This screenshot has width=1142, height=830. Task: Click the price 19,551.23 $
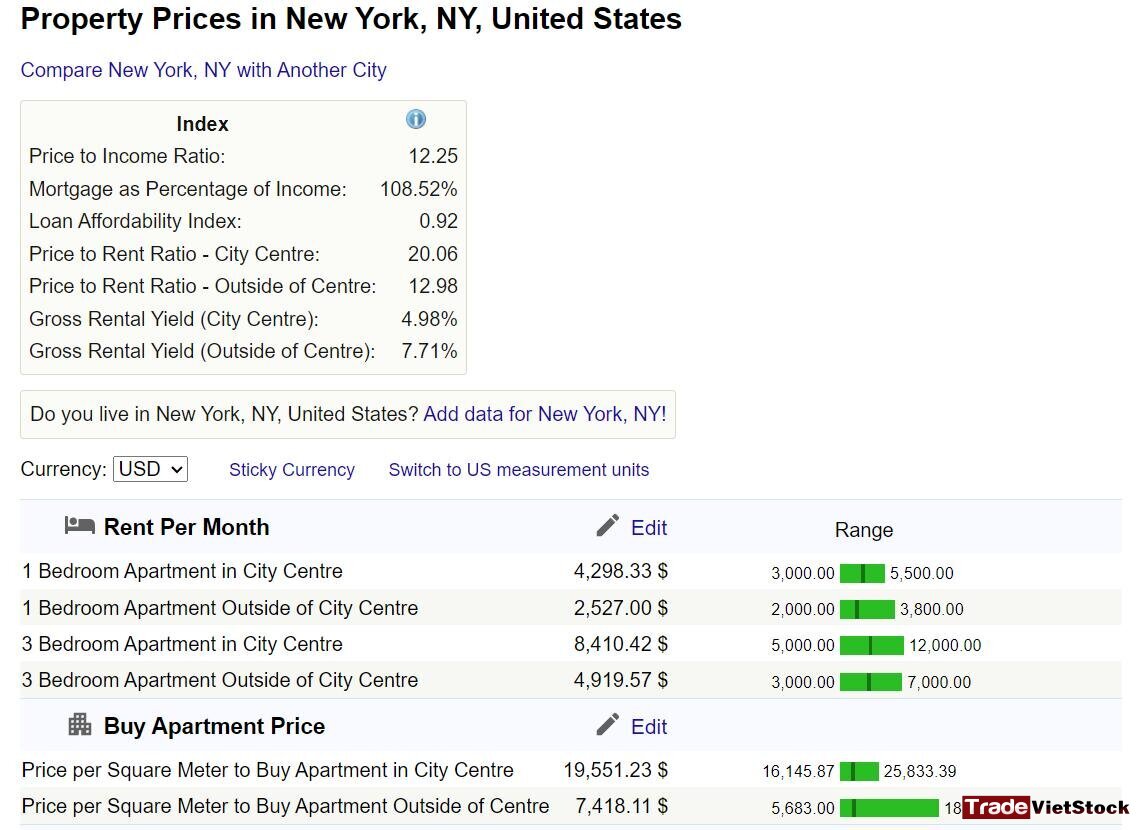tap(615, 770)
